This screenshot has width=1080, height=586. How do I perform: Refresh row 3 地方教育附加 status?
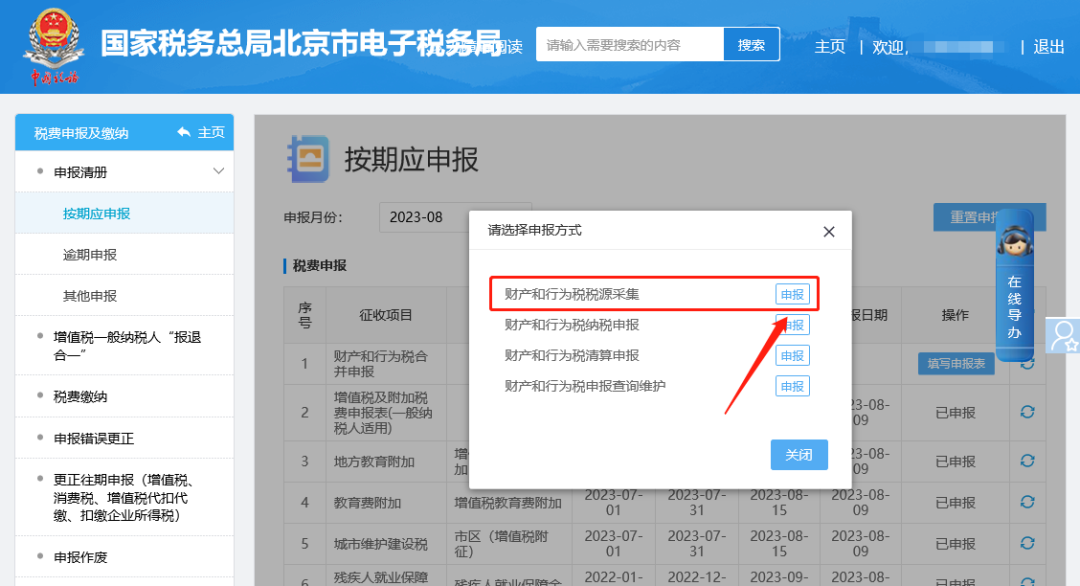click(x=1027, y=461)
